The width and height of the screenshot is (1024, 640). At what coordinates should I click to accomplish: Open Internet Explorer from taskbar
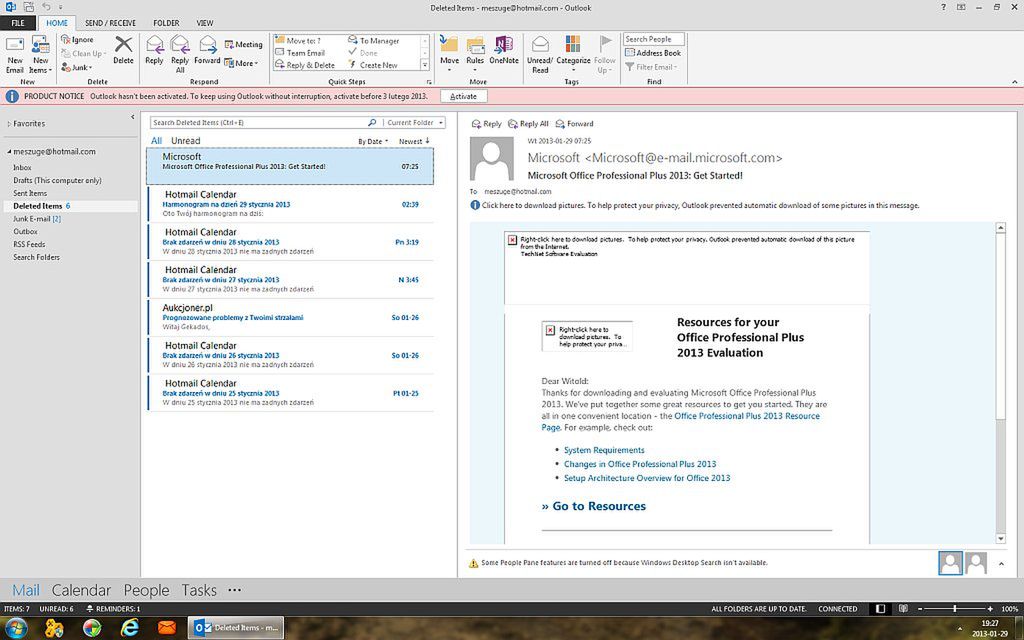130,628
